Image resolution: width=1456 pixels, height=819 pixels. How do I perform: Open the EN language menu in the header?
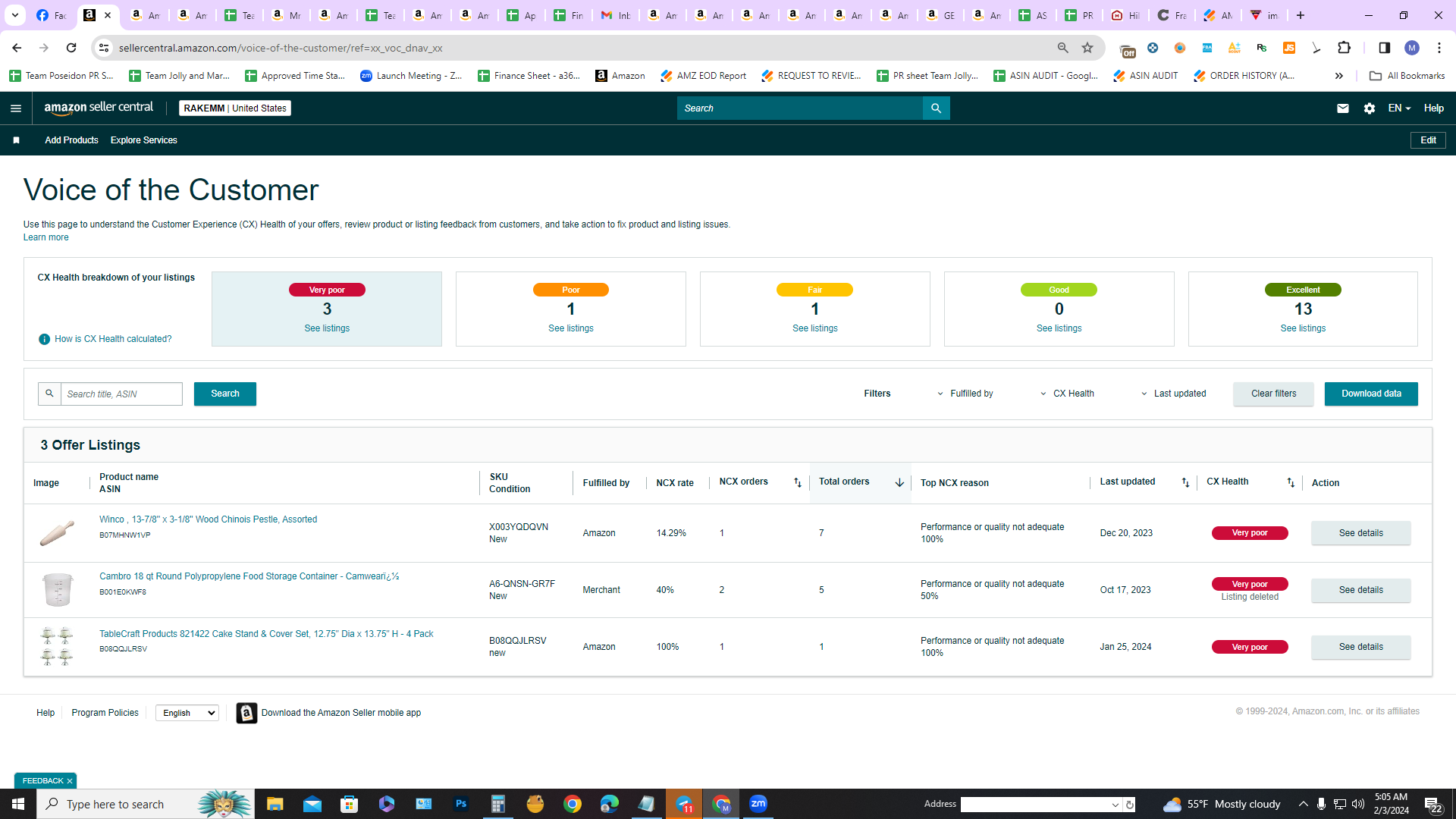coord(1399,108)
